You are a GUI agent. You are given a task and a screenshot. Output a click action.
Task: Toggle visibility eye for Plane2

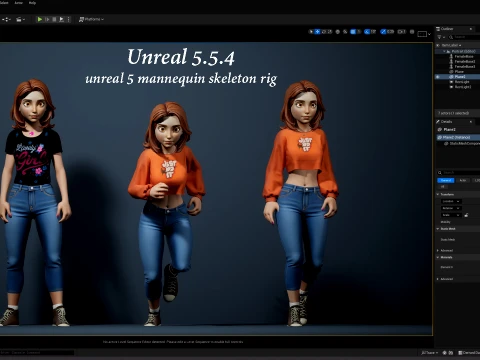click(x=438, y=77)
